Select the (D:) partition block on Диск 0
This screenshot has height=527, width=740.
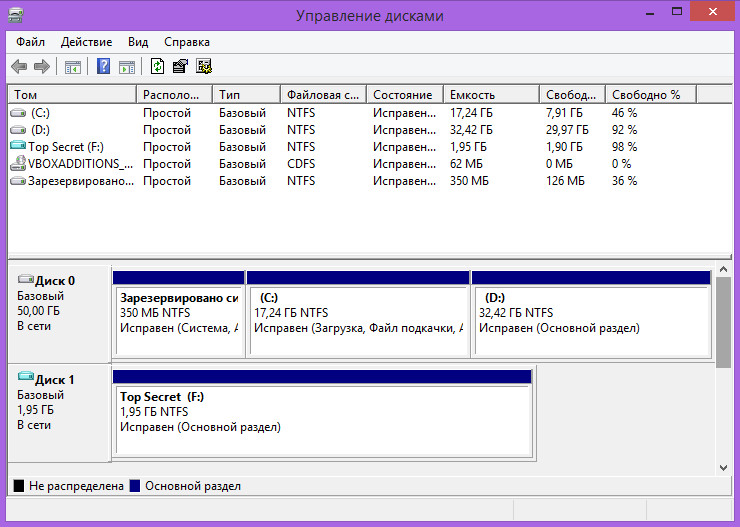tap(591, 314)
